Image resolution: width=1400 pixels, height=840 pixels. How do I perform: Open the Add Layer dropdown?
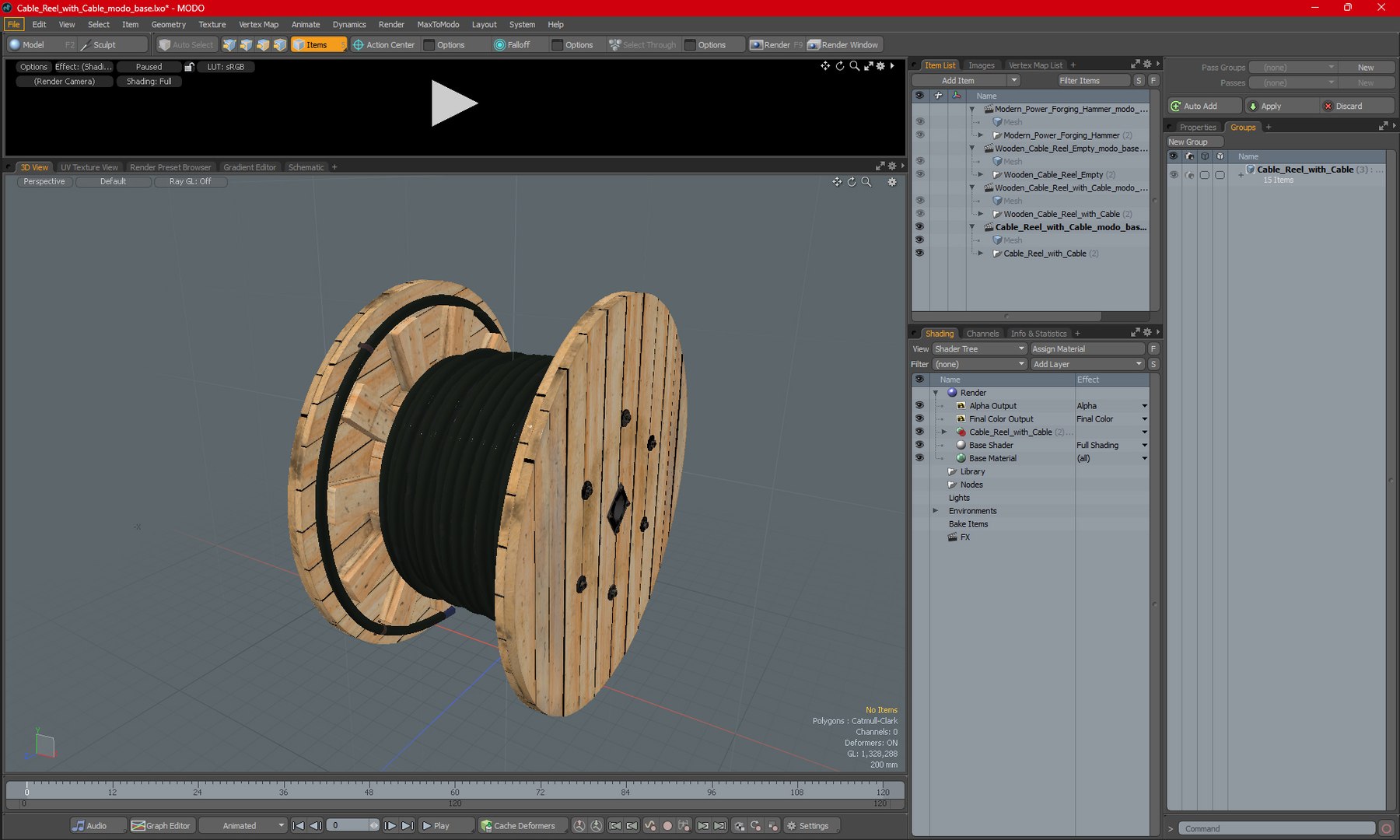tap(1087, 364)
